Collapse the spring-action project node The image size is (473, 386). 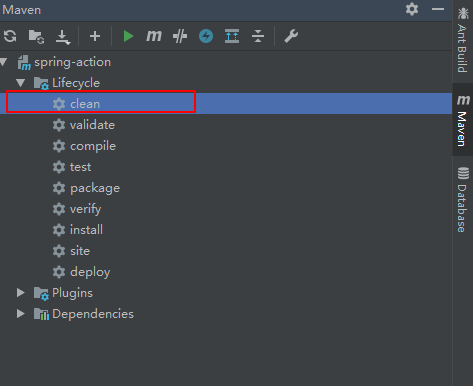click(4, 62)
